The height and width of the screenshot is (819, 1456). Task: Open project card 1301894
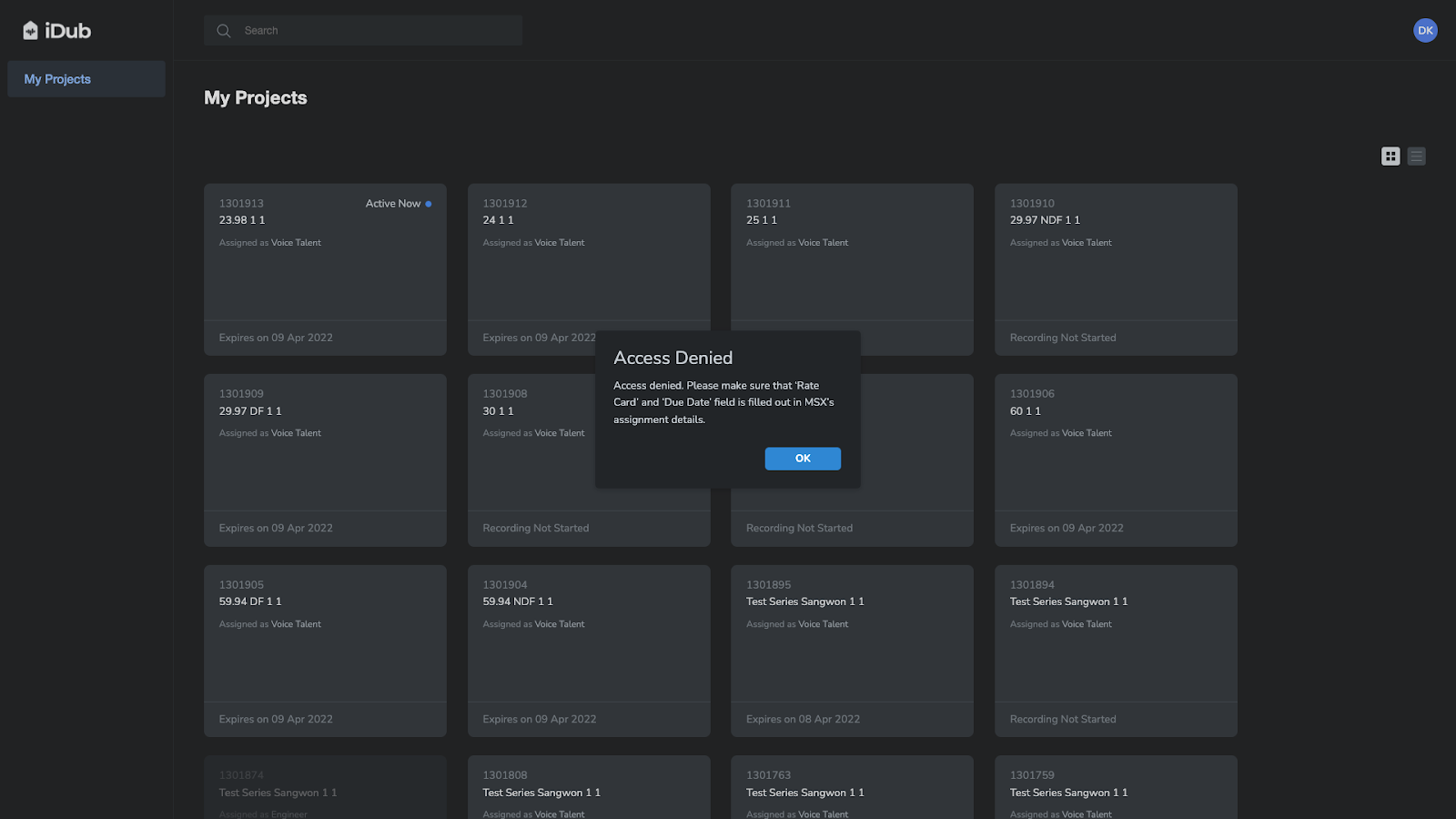(1116, 651)
